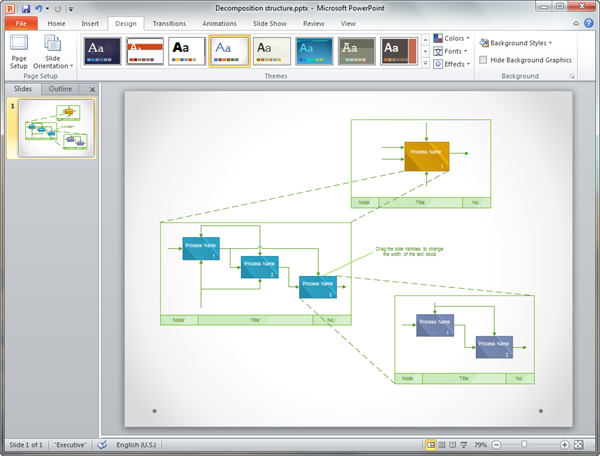Switch to Reading View icon in status bar
The image size is (600, 456).
[452, 445]
